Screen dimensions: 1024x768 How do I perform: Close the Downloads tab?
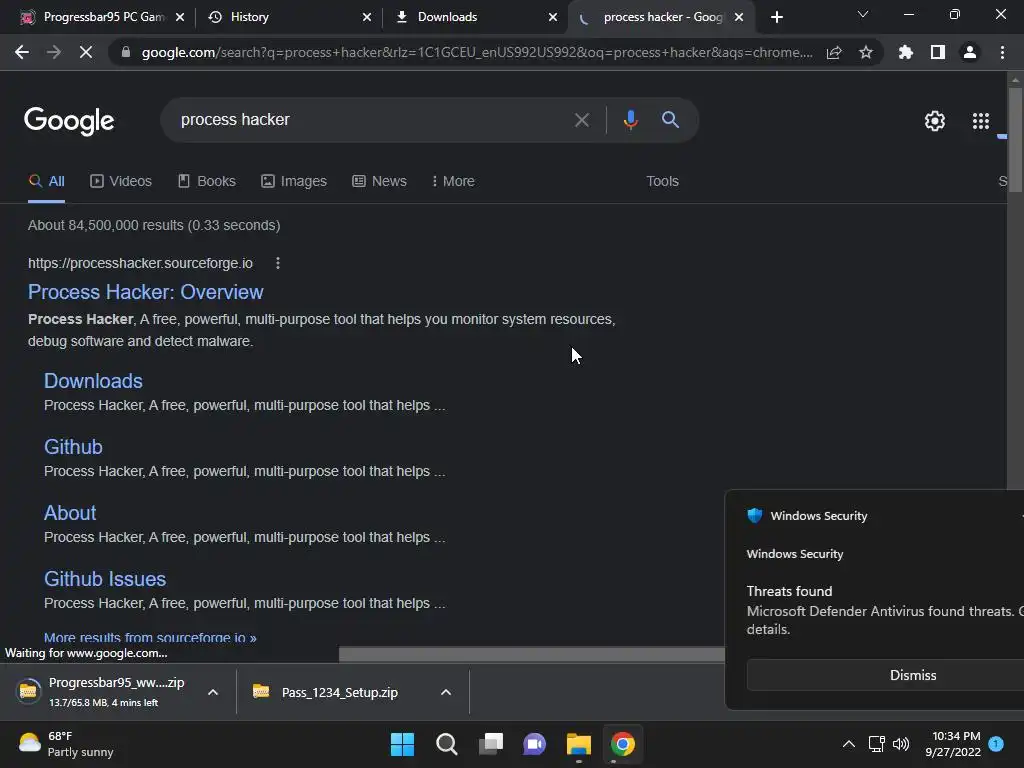tap(553, 17)
